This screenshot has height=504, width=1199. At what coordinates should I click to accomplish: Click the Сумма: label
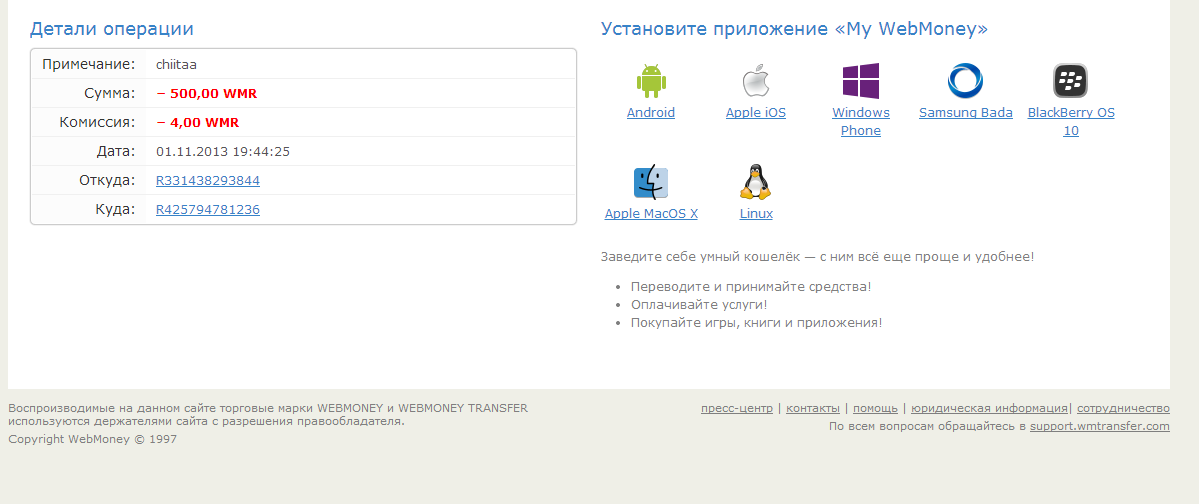click(x=110, y=93)
